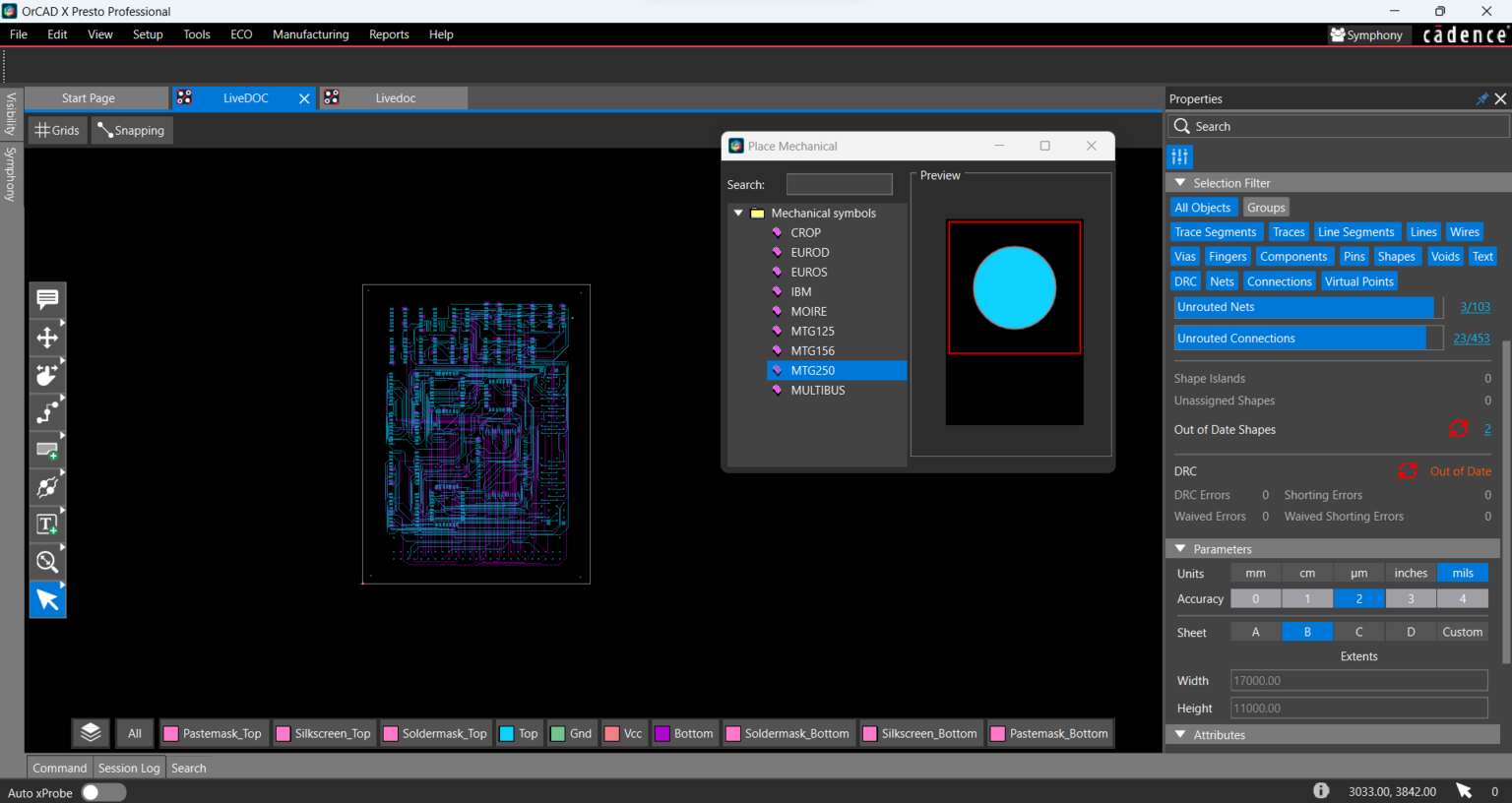Open the File menu
Viewport: 1512px width, 803px height.
19,34
